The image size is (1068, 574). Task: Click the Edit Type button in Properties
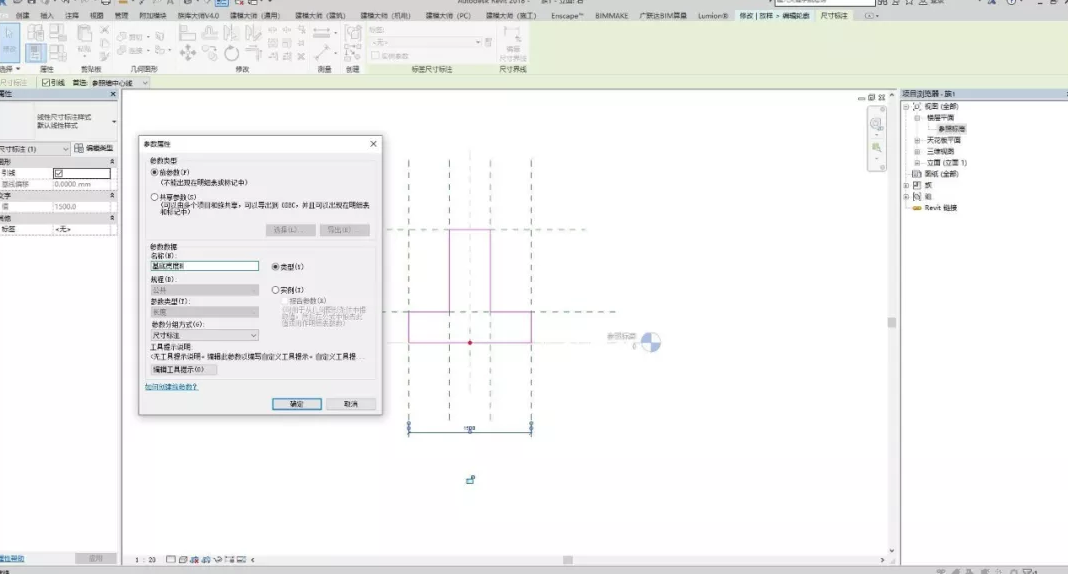tap(93, 148)
